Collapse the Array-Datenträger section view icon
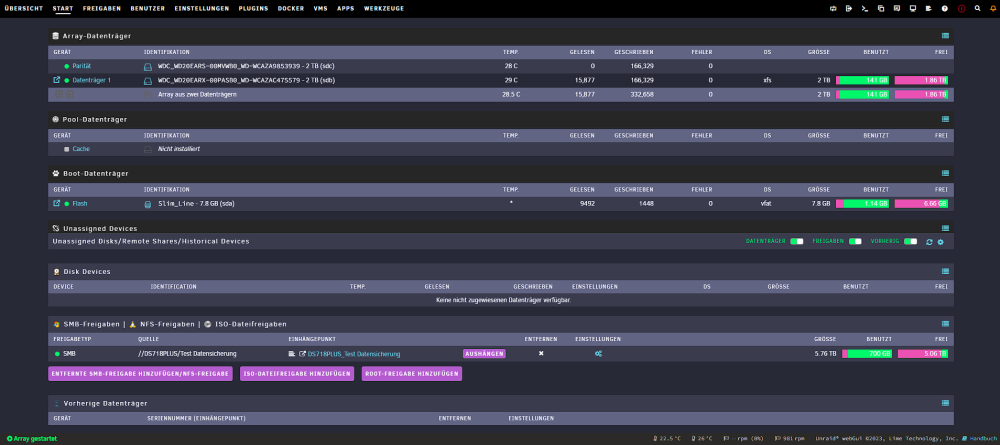 945,36
